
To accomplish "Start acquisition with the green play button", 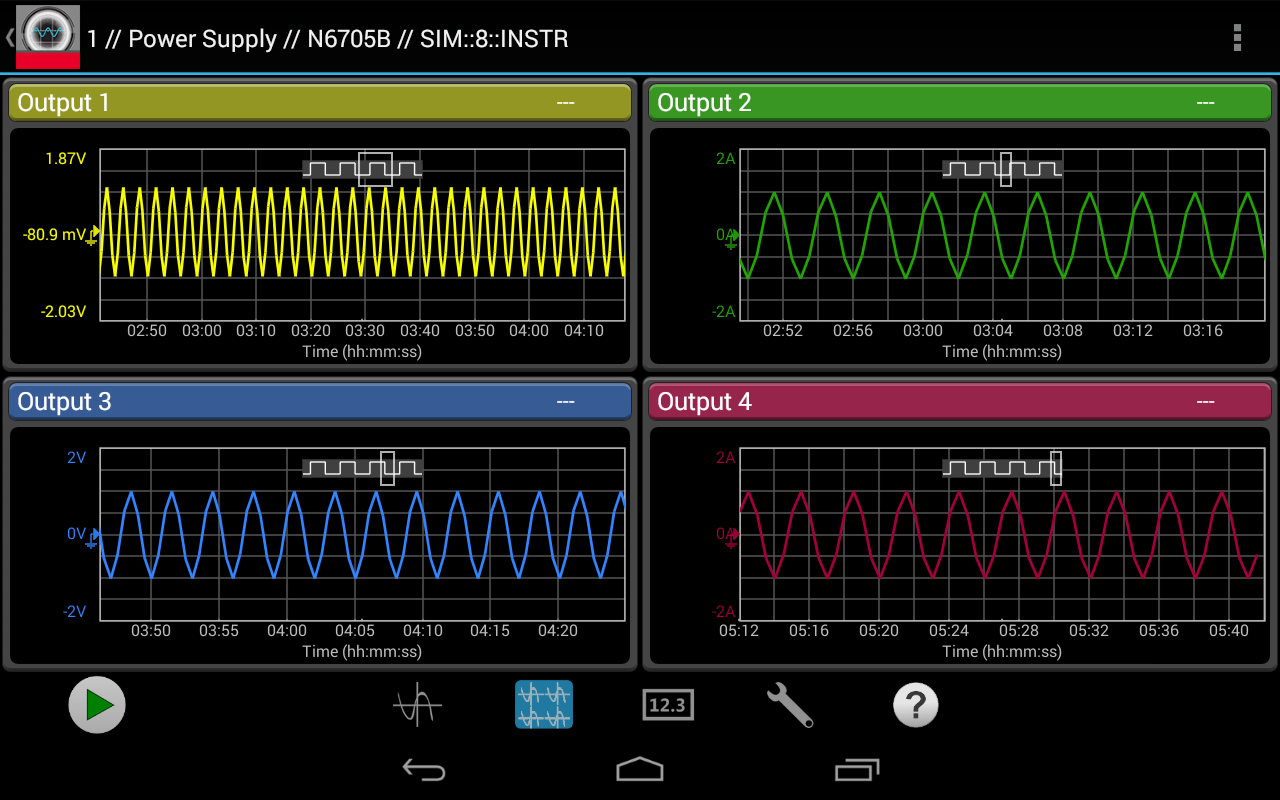I will pyautogui.click(x=97, y=705).
